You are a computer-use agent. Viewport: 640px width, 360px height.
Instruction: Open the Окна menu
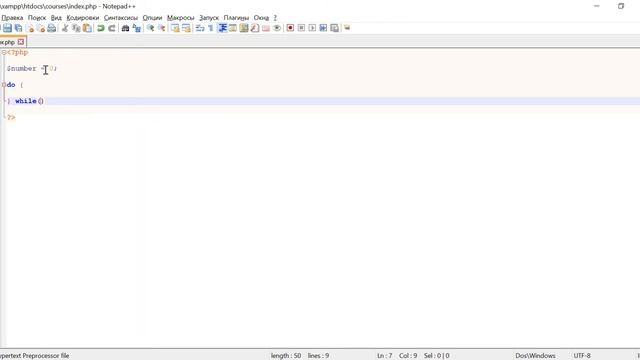click(261, 18)
